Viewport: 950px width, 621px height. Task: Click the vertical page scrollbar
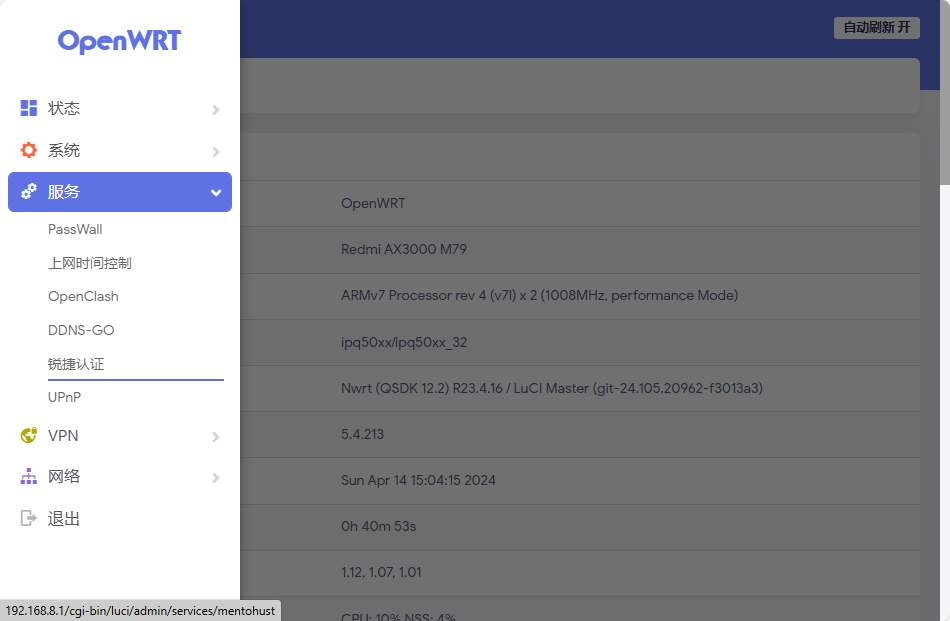point(944,300)
